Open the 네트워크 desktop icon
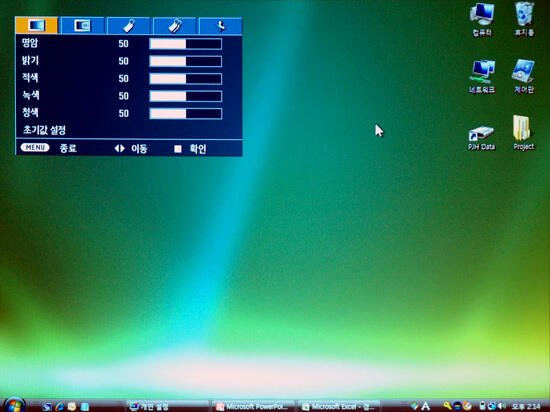Image resolution: width=550 pixels, height=412 pixels. coord(482,76)
